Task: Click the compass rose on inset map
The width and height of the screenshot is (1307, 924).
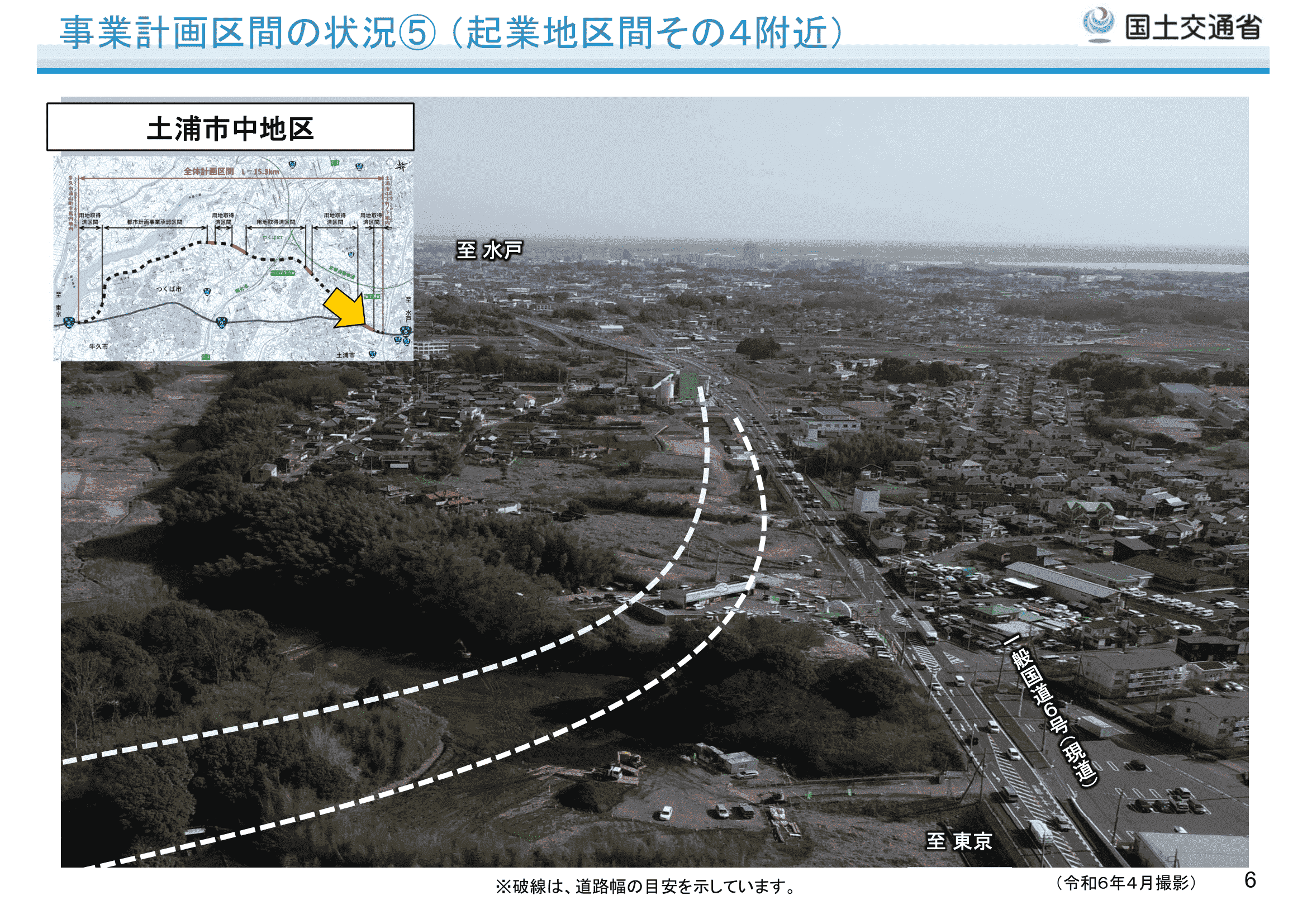Action: (401, 166)
